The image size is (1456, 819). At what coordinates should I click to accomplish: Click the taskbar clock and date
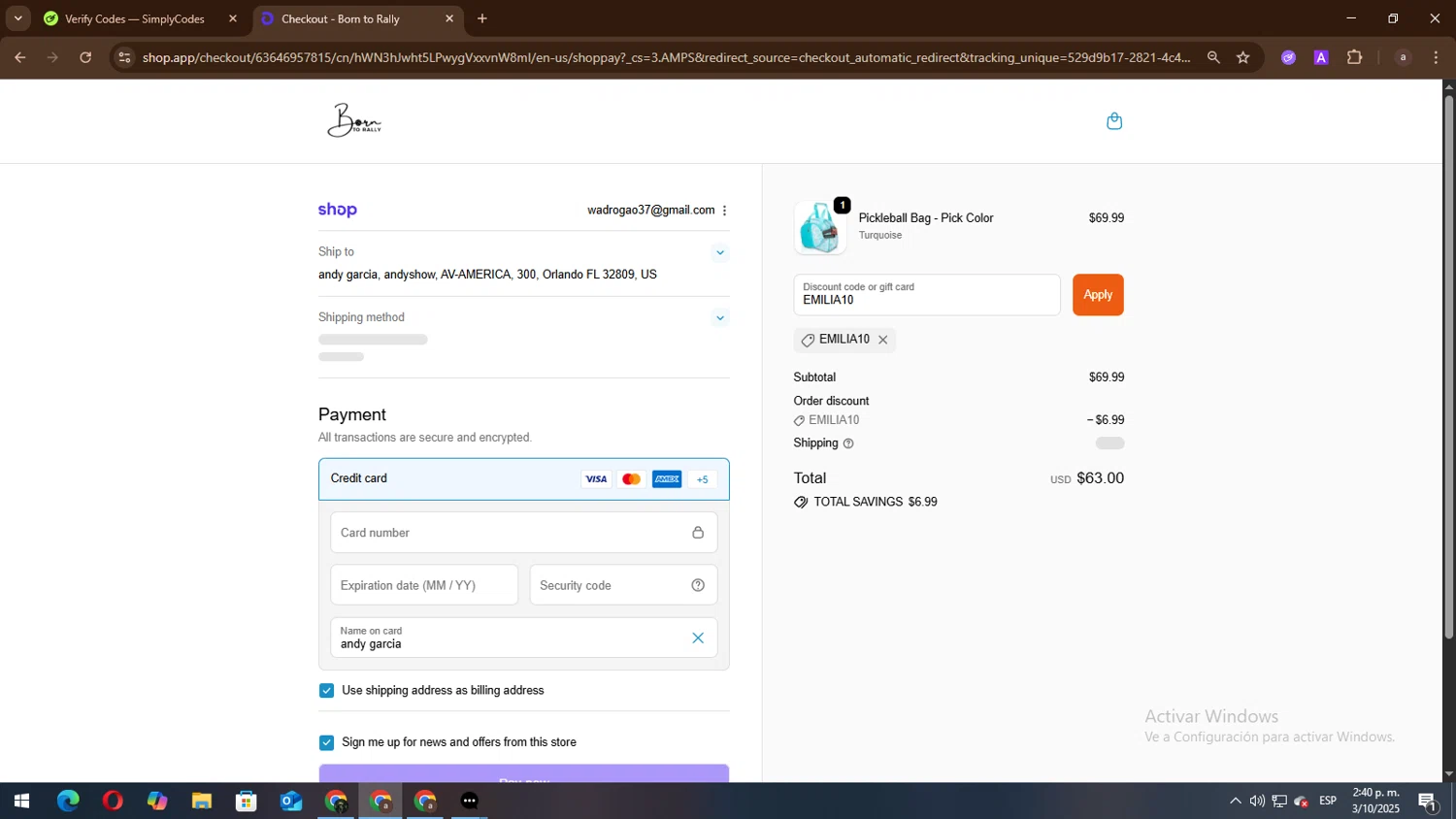pyautogui.click(x=1375, y=802)
